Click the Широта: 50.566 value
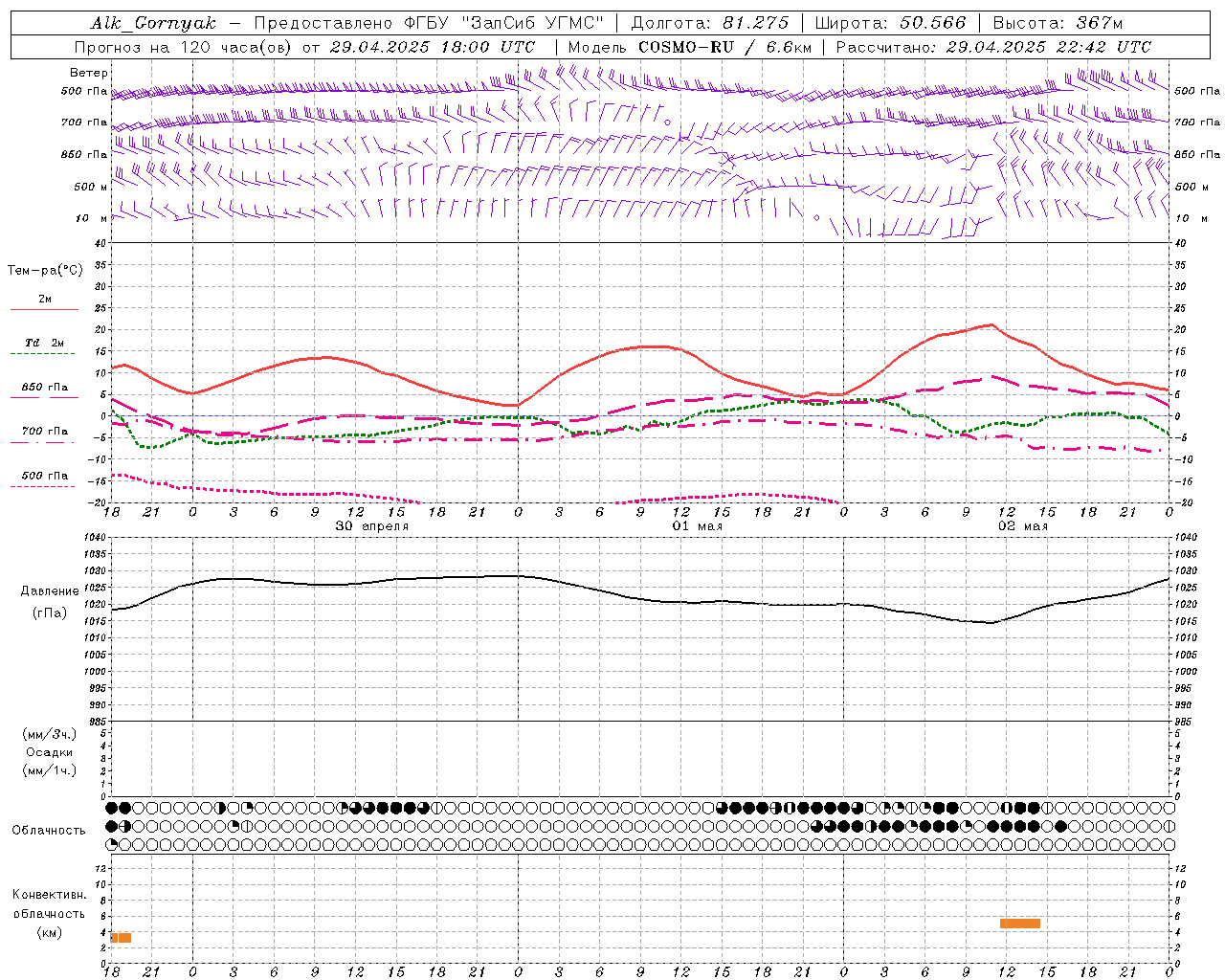Viewport: 1225px width, 980px height. pos(889,23)
